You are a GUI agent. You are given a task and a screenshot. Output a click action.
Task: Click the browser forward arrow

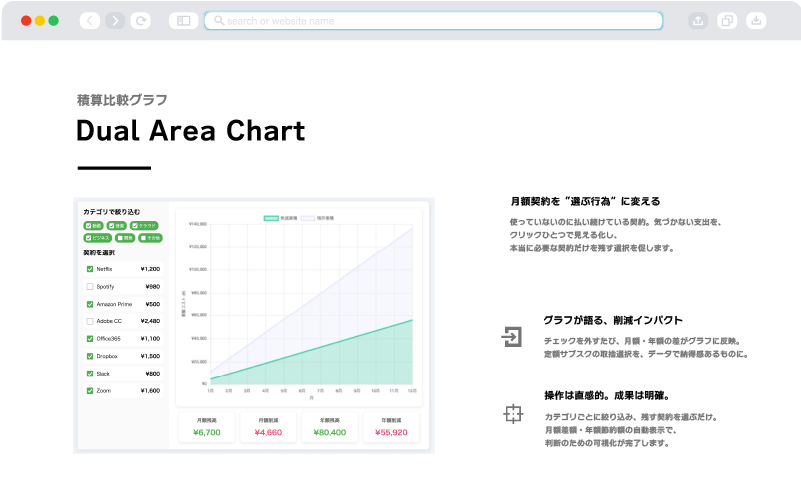click(x=115, y=20)
